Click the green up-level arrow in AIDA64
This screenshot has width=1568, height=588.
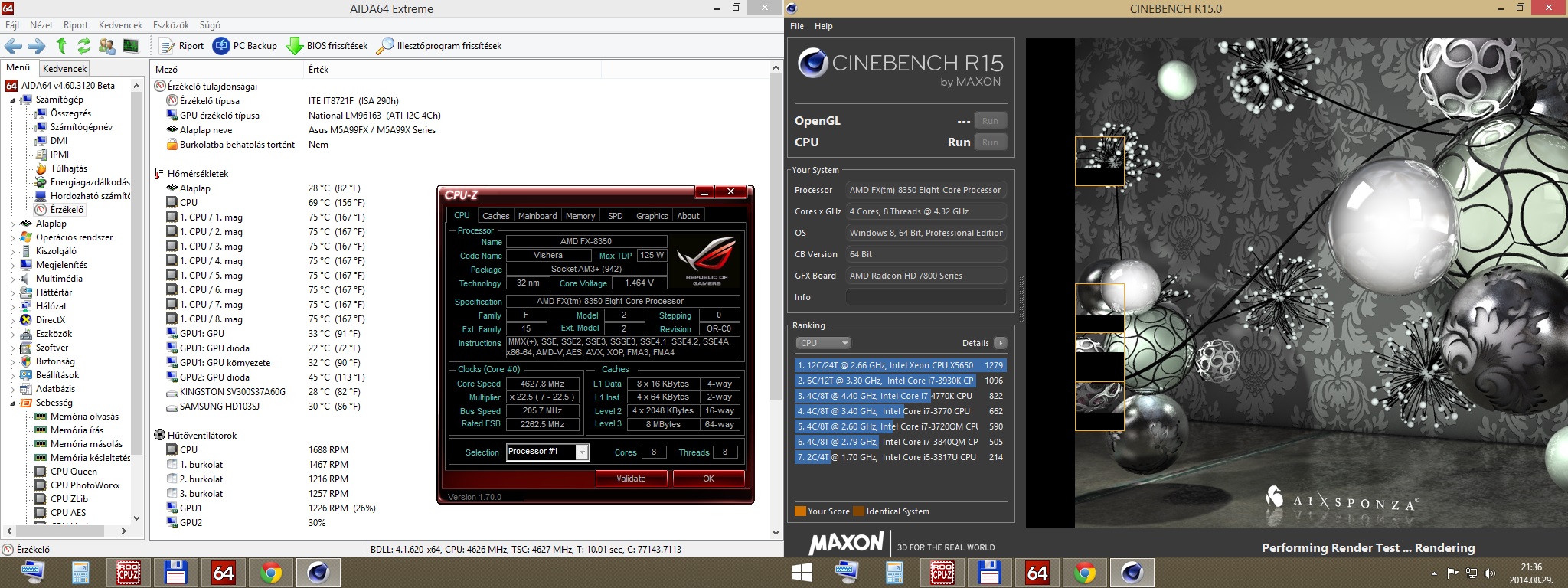(61, 46)
